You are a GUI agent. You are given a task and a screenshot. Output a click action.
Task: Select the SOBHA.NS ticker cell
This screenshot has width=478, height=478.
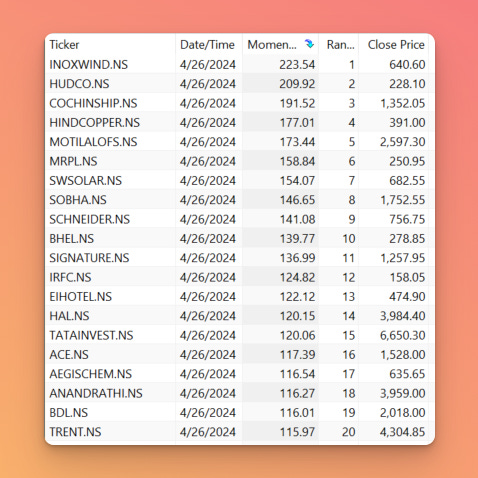78,200
